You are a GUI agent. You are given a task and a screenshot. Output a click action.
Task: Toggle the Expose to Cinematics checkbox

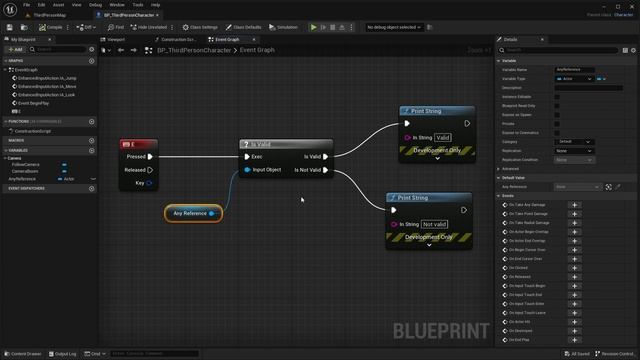click(557, 133)
